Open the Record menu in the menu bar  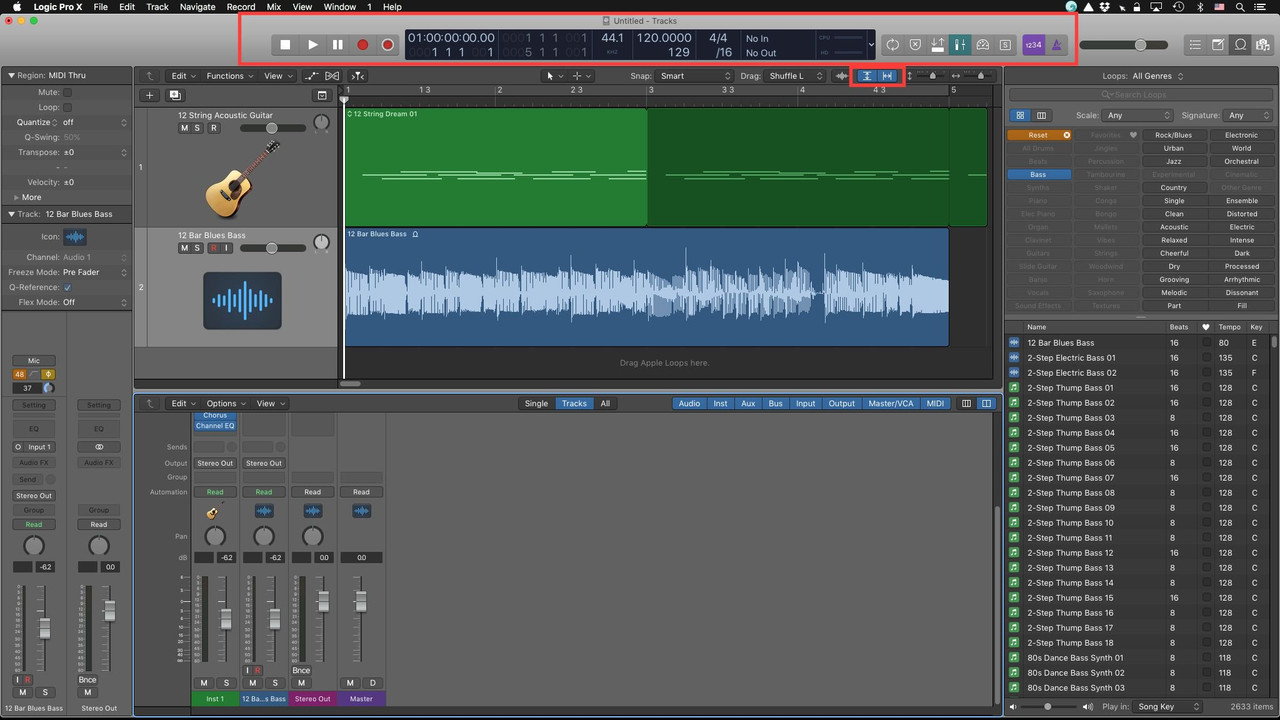pos(240,7)
